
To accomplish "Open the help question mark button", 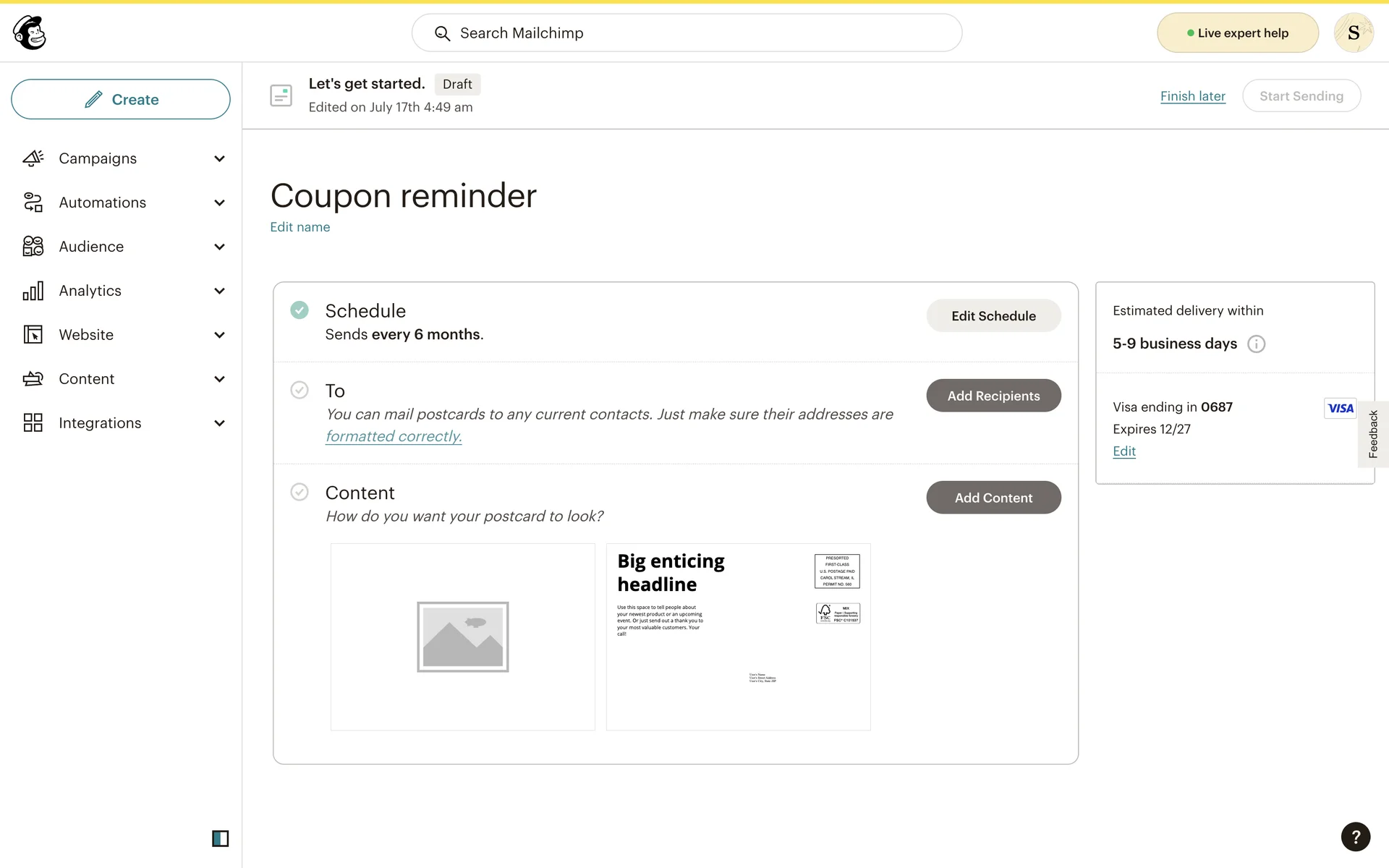I will [x=1355, y=837].
